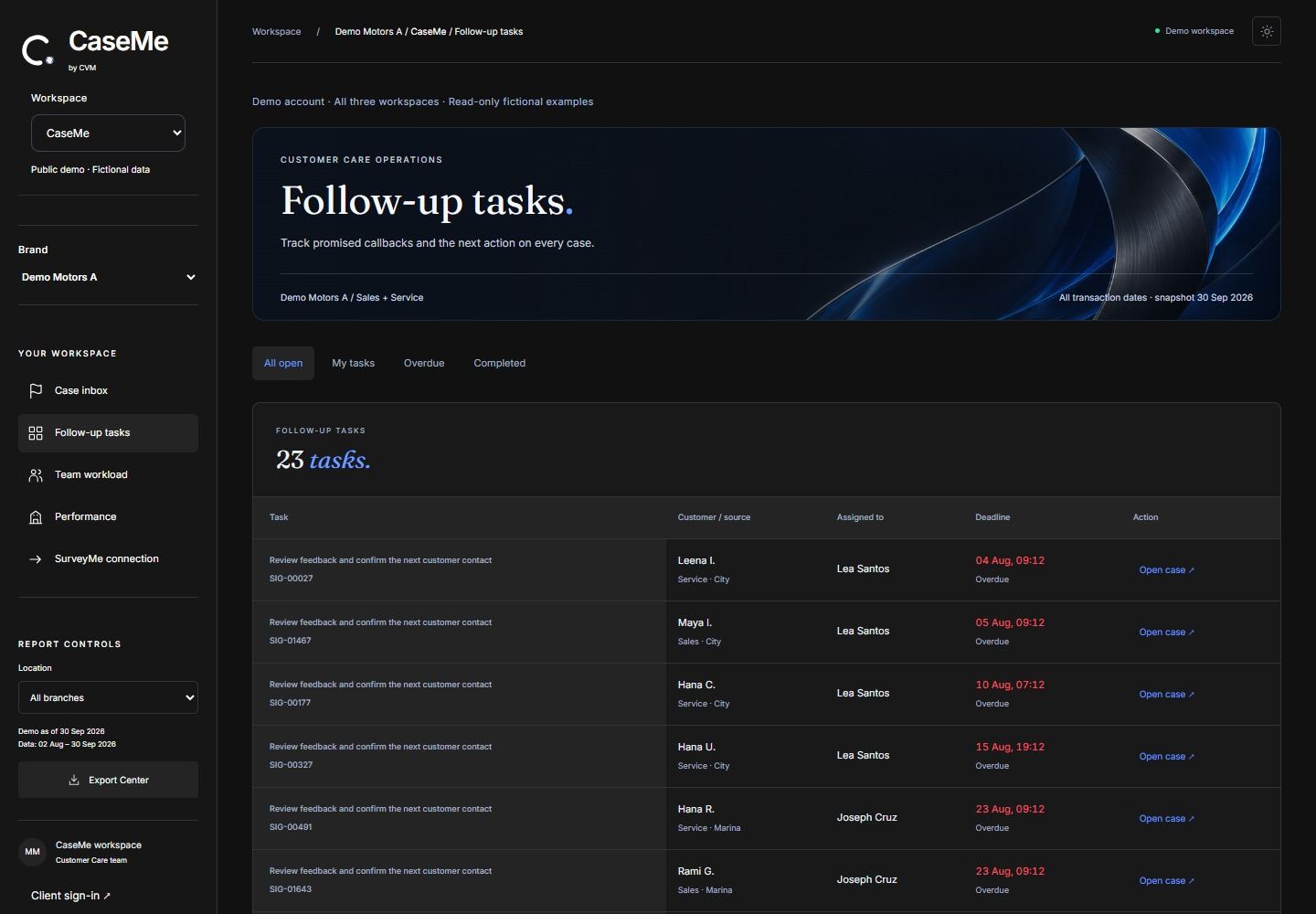Select the Completed tab
The image size is (1316, 914).
click(500, 363)
